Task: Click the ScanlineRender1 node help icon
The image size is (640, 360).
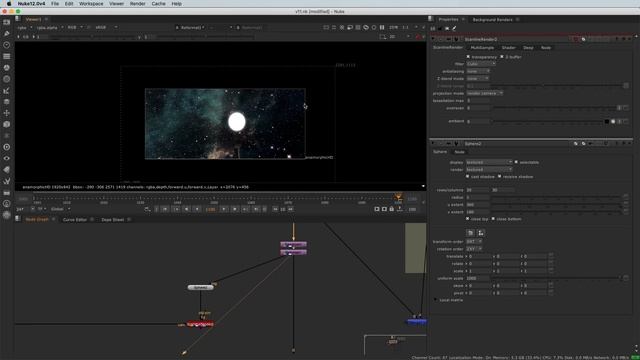Action: click(616, 39)
